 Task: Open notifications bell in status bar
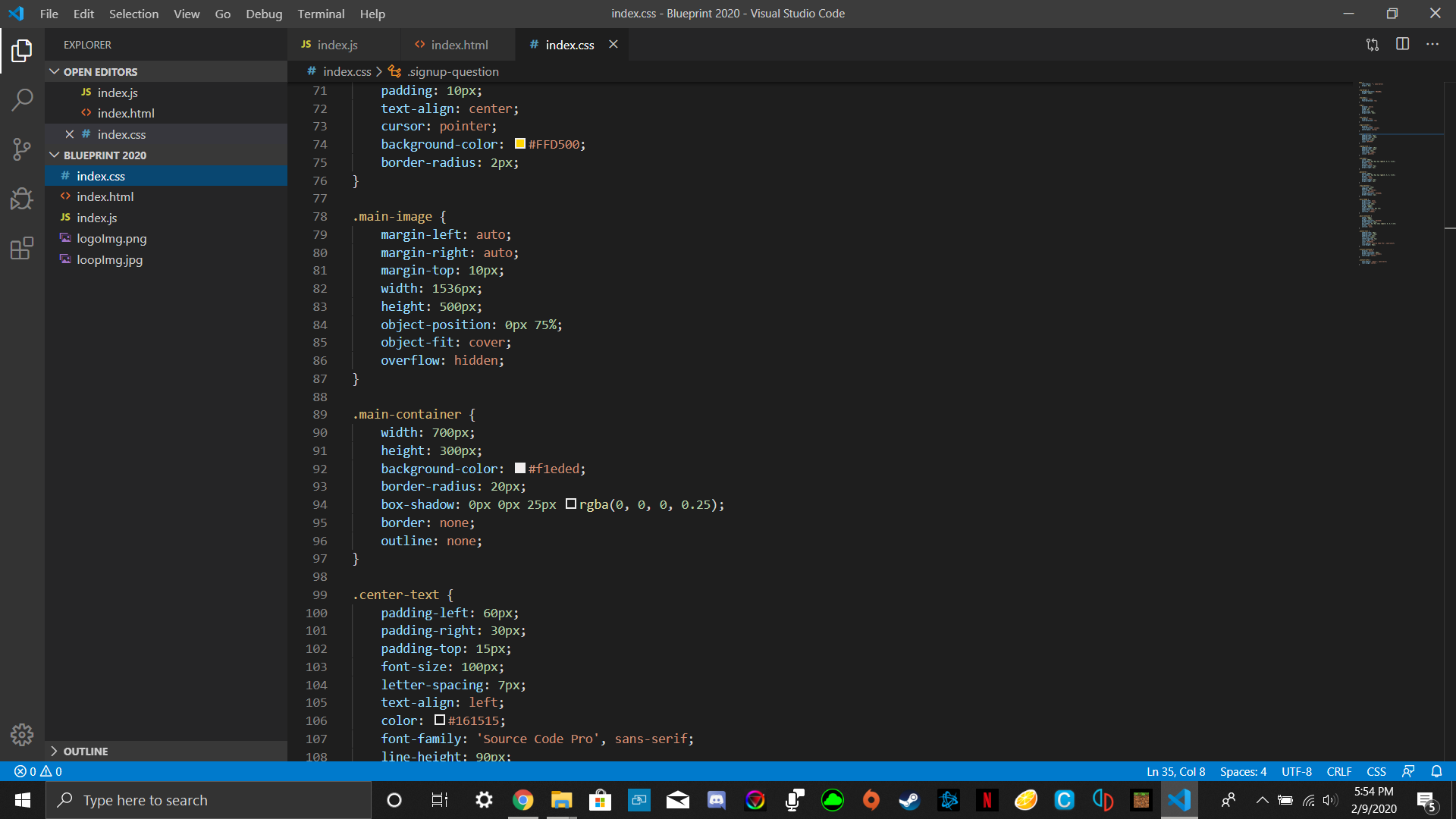pyautogui.click(x=1436, y=771)
